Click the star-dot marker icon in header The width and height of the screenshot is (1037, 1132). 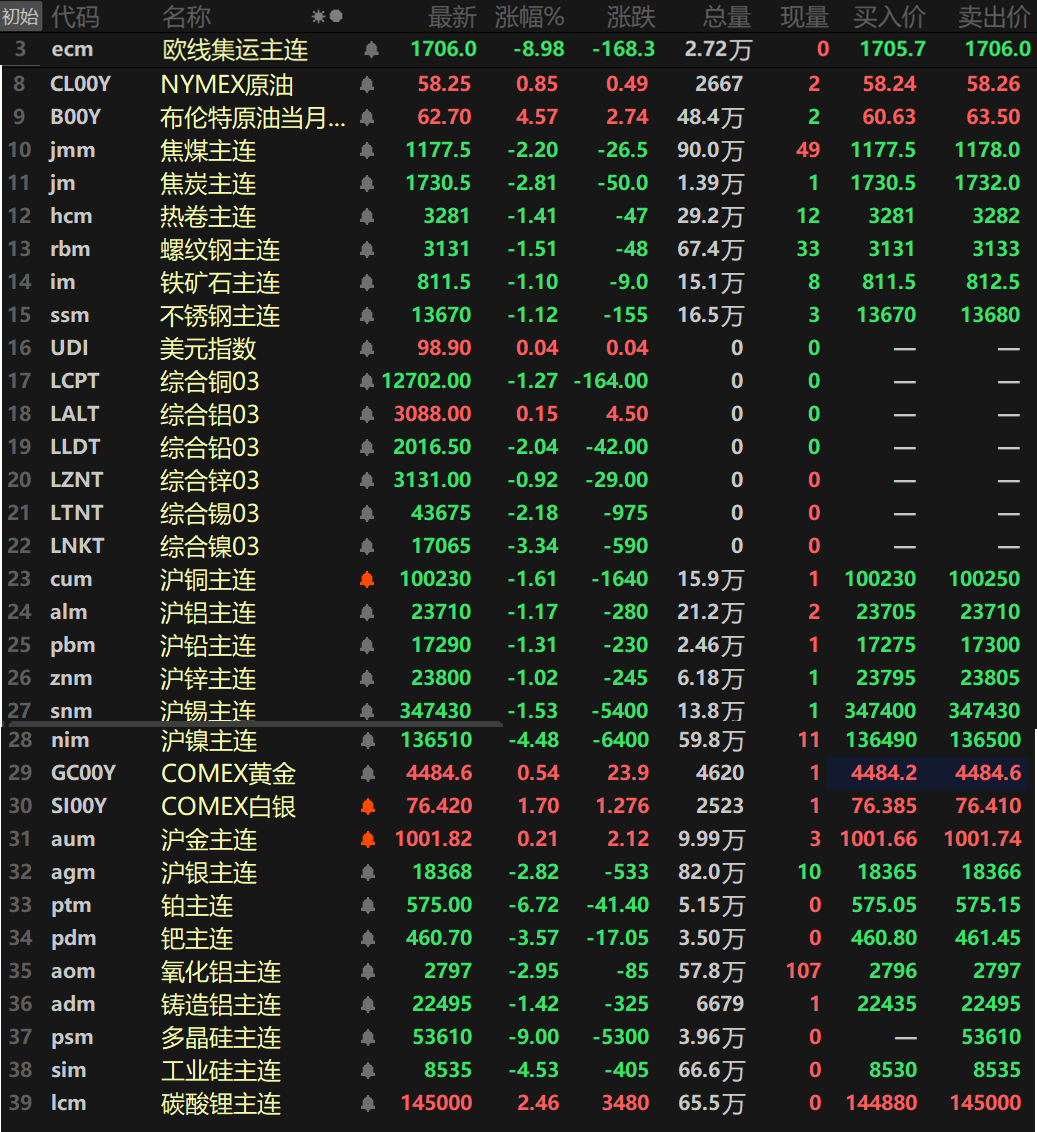(x=327, y=16)
